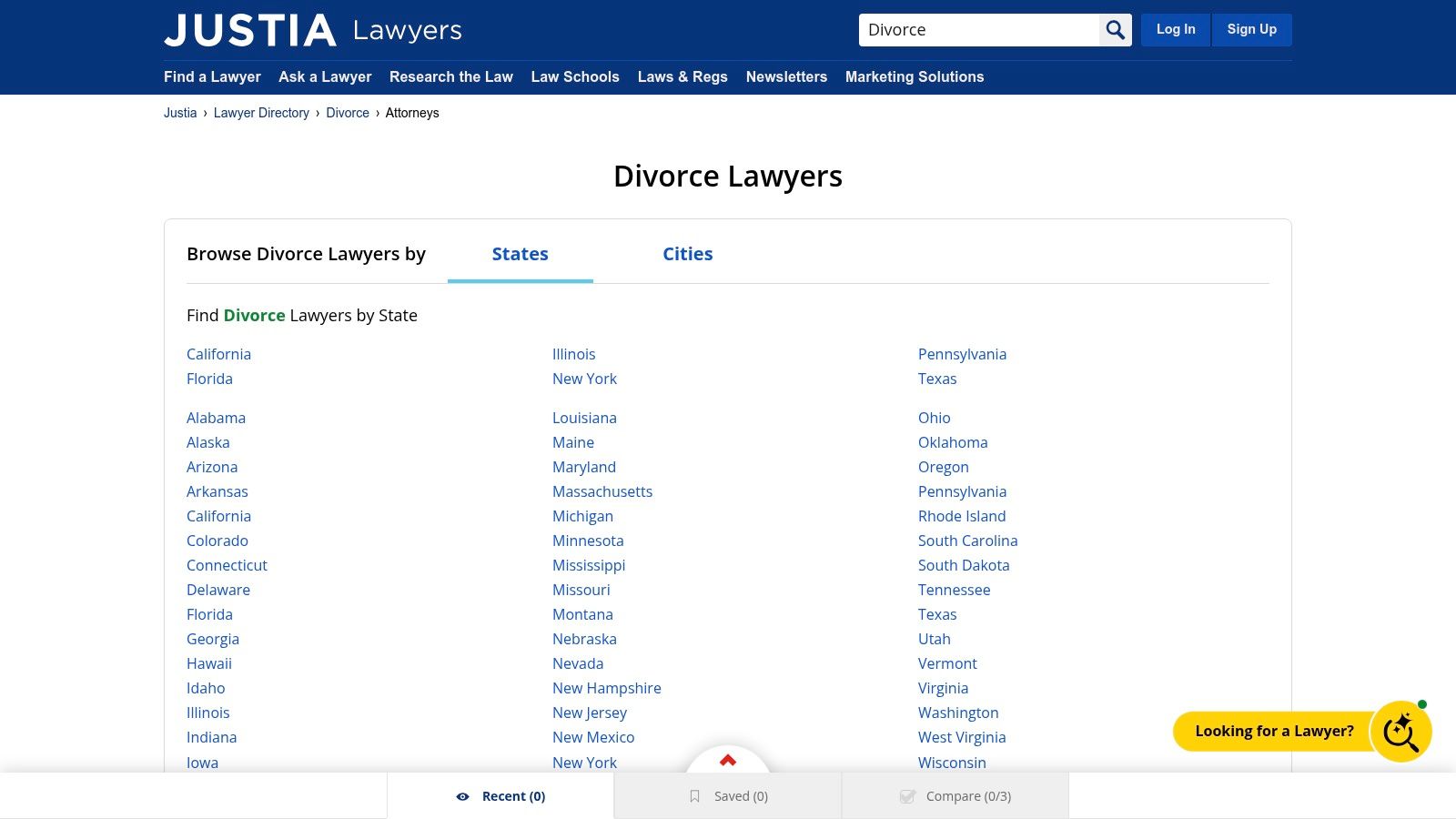Click the Log In button
This screenshot has height=819, width=1456.
point(1176,30)
